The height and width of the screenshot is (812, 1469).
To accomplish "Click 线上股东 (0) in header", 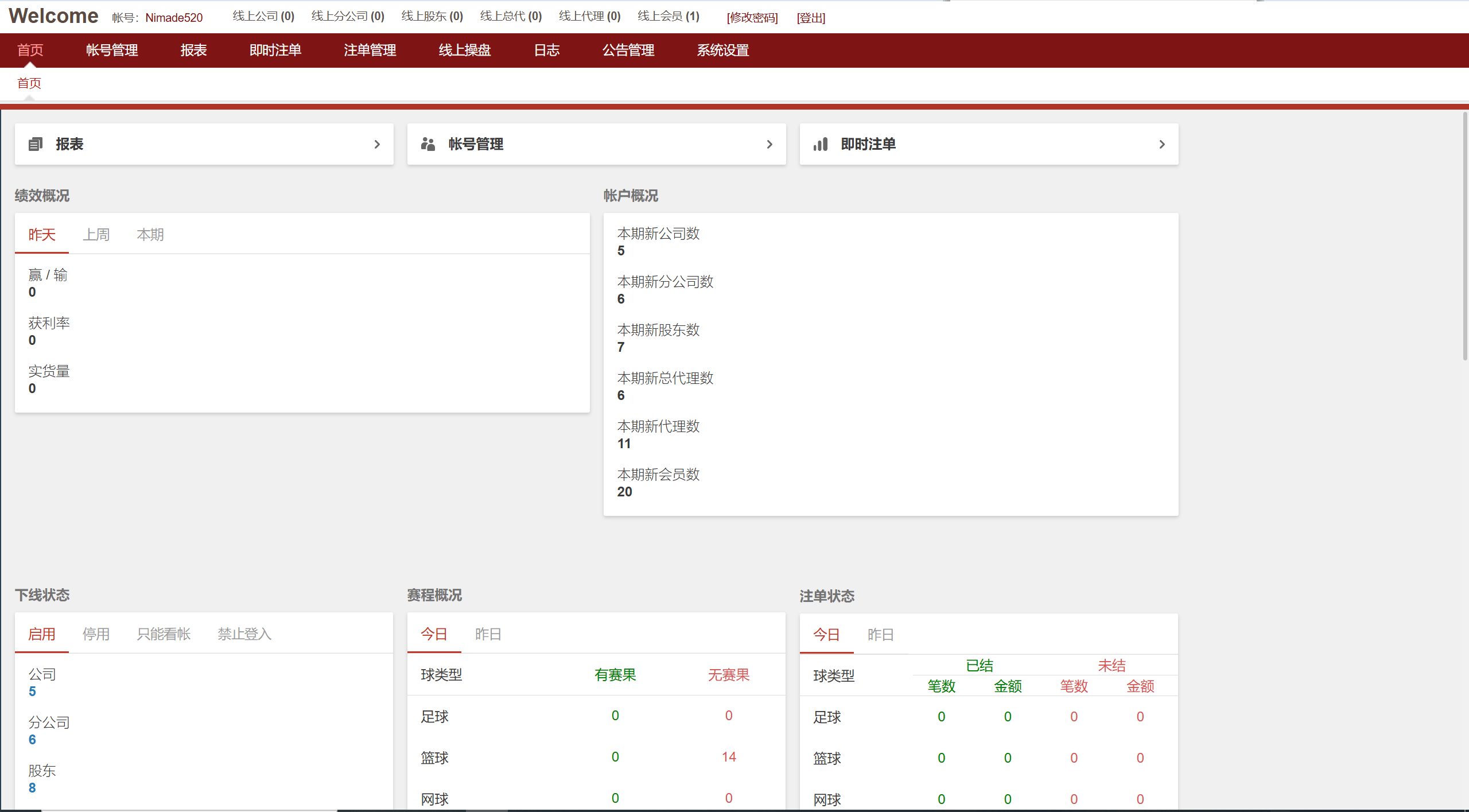I will click(432, 16).
